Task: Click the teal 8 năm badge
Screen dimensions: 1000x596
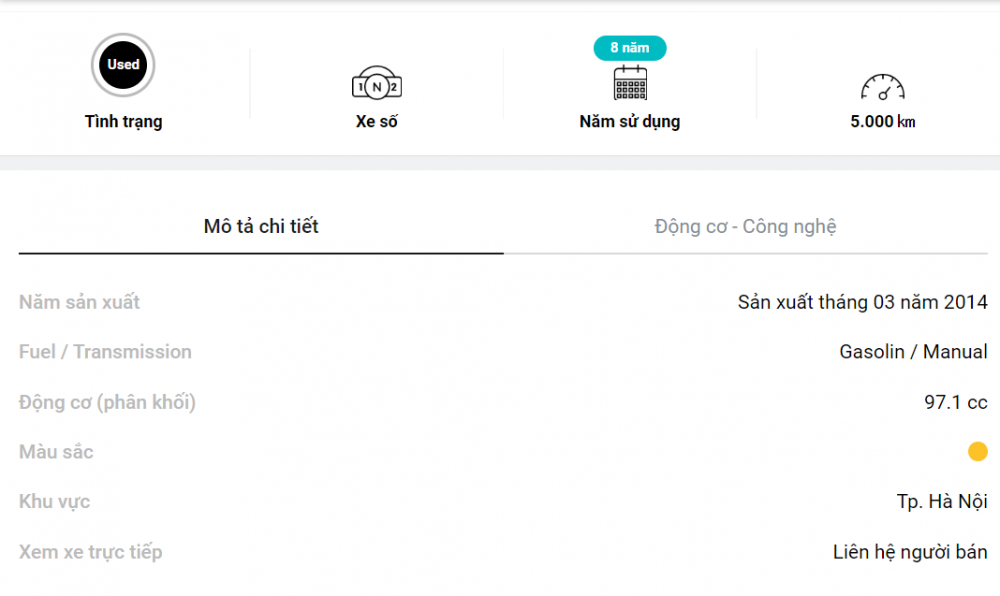Action: pyautogui.click(x=630, y=48)
